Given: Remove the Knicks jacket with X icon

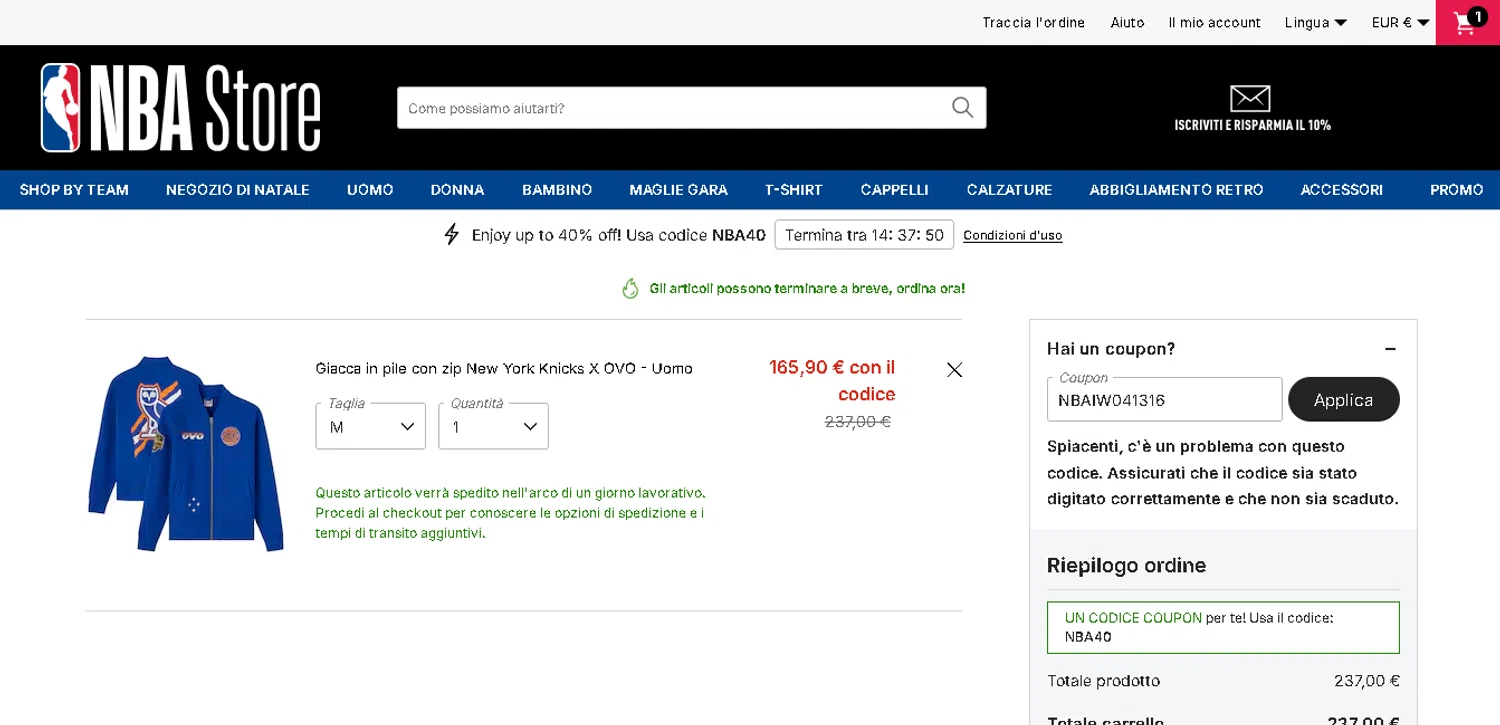Looking at the screenshot, I should pyautogui.click(x=954, y=370).
